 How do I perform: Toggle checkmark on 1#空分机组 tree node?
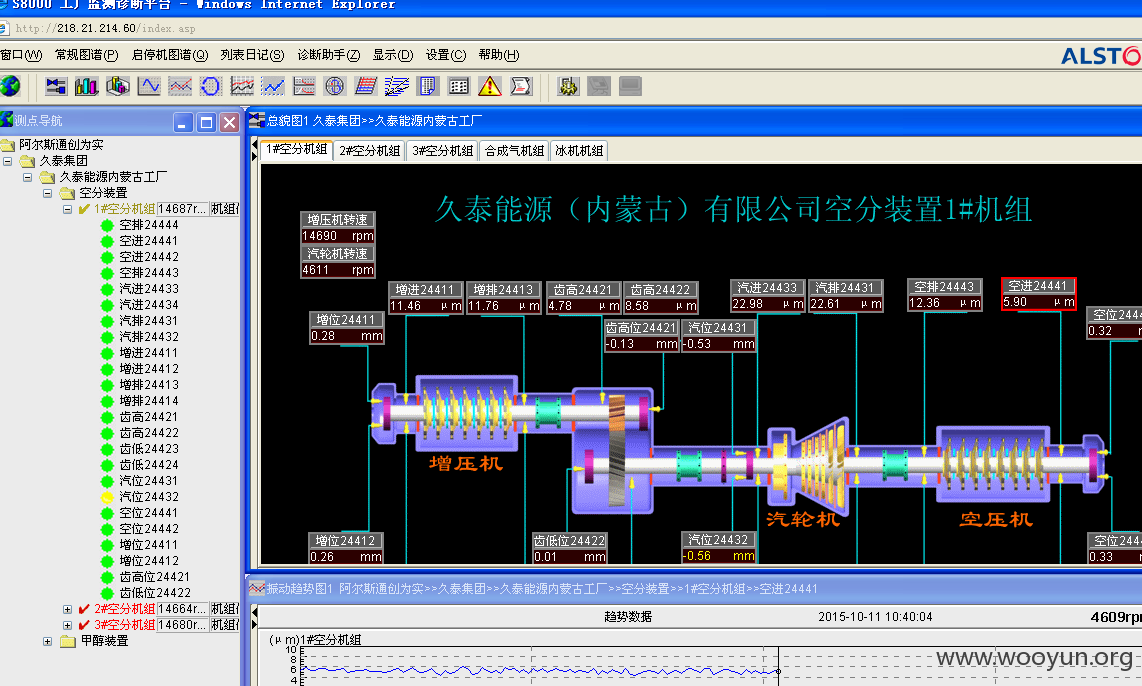coord(84,209)
